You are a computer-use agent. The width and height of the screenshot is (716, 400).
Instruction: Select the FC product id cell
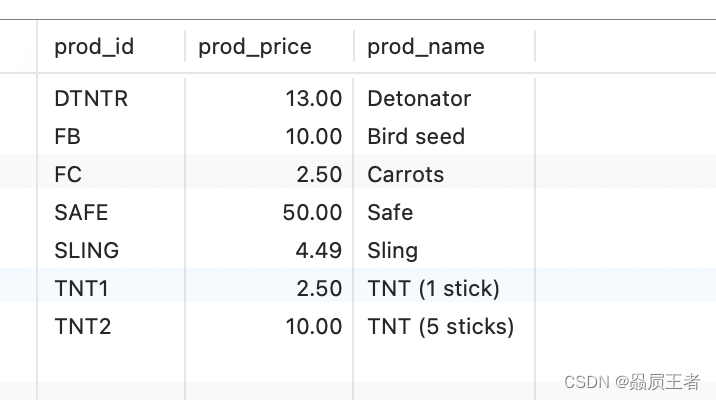click(x=68, y=174)
